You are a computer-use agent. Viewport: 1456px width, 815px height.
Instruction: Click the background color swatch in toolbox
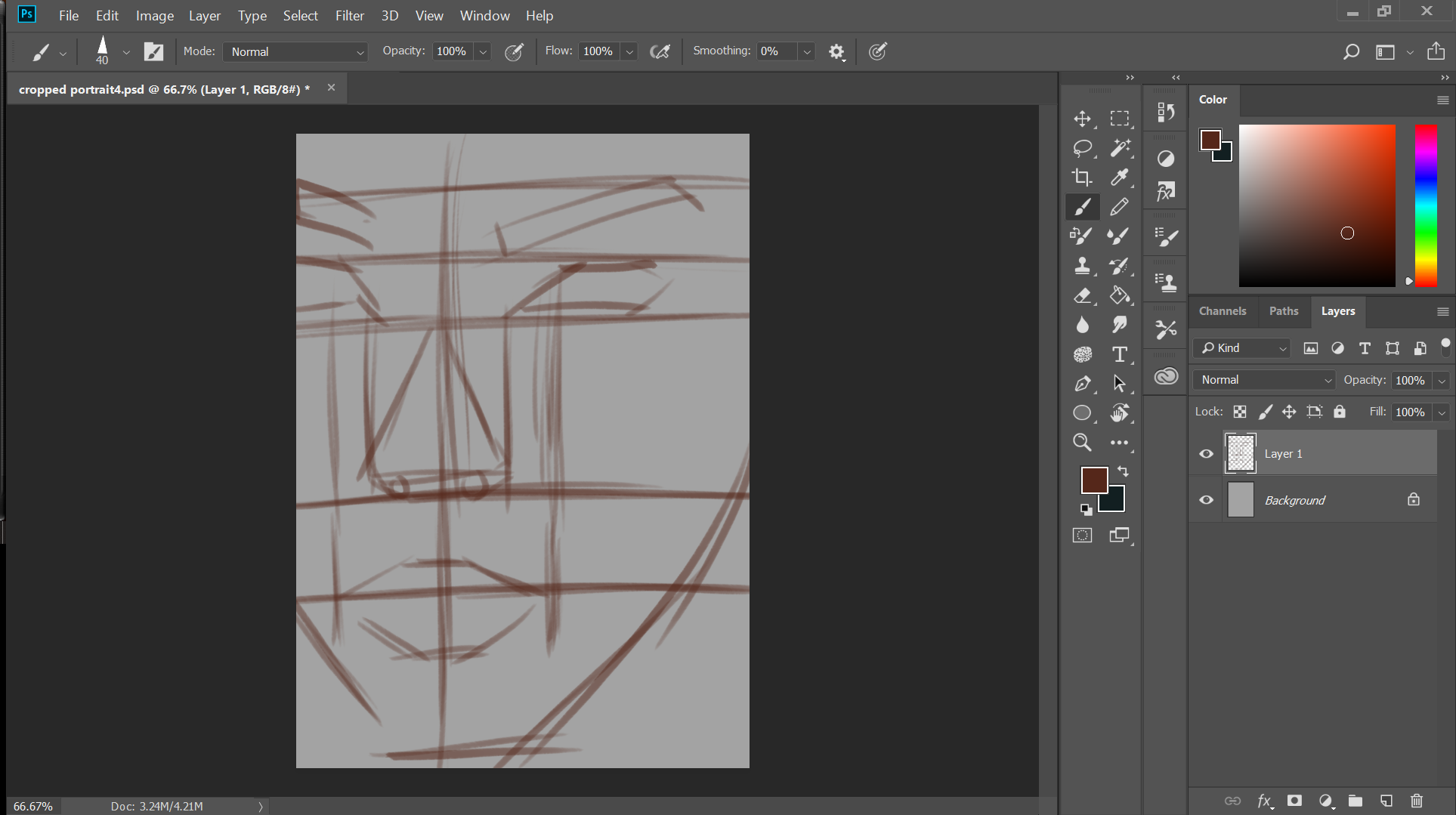pyautogui.click(x=1117, y=502)
